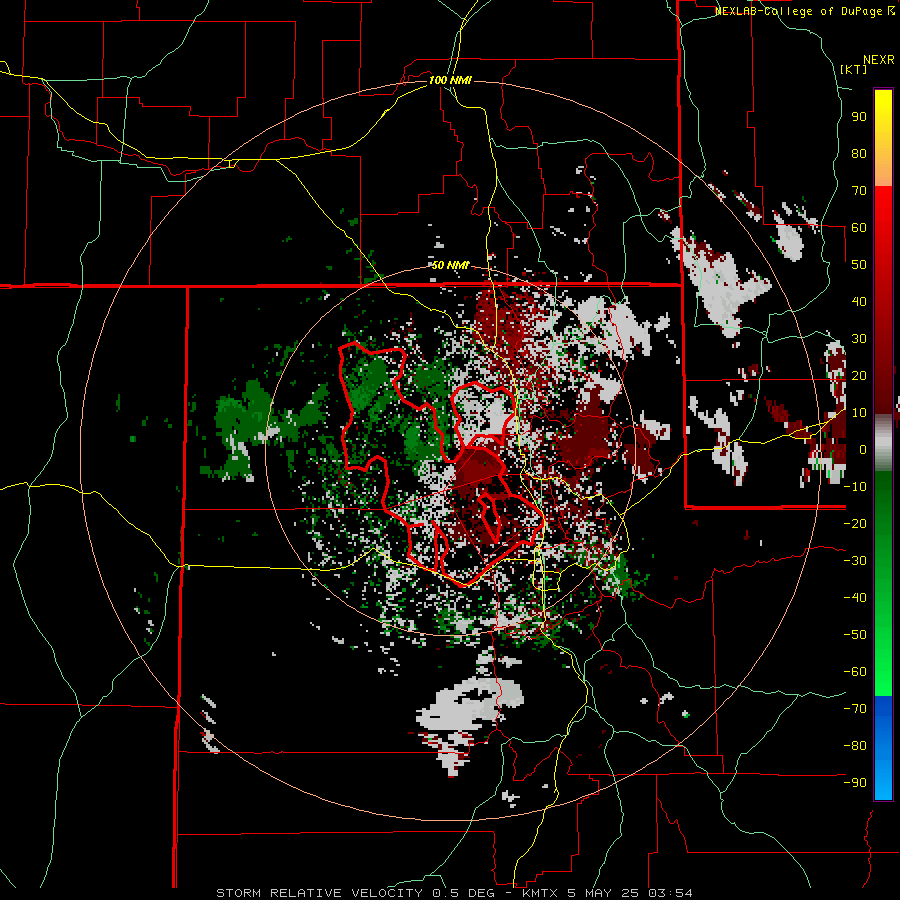Click the 80 value on the velocity scale
This screenshot has height=900, width=900.
pyautogui.click(x=859, y=153)
